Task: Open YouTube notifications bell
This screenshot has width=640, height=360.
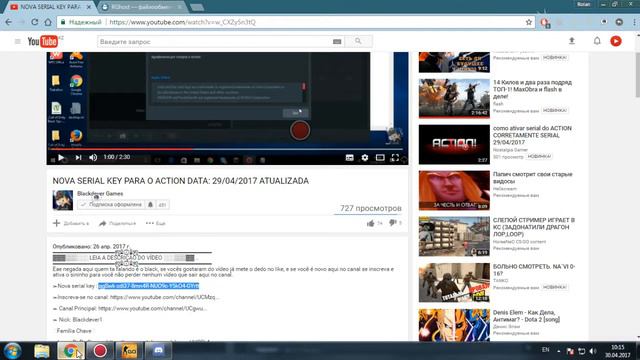Action: pos(597,41)
